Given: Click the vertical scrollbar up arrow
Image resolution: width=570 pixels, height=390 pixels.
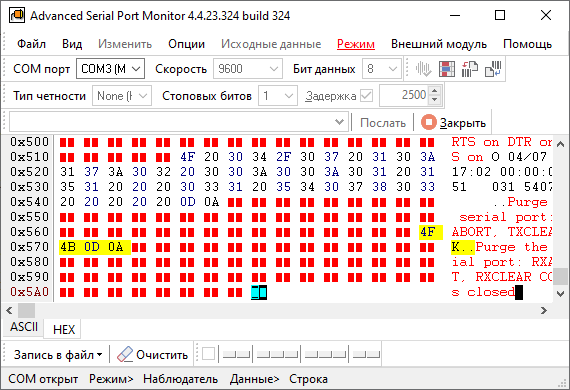Looking at the screenshot, I should tap(561, 144).
